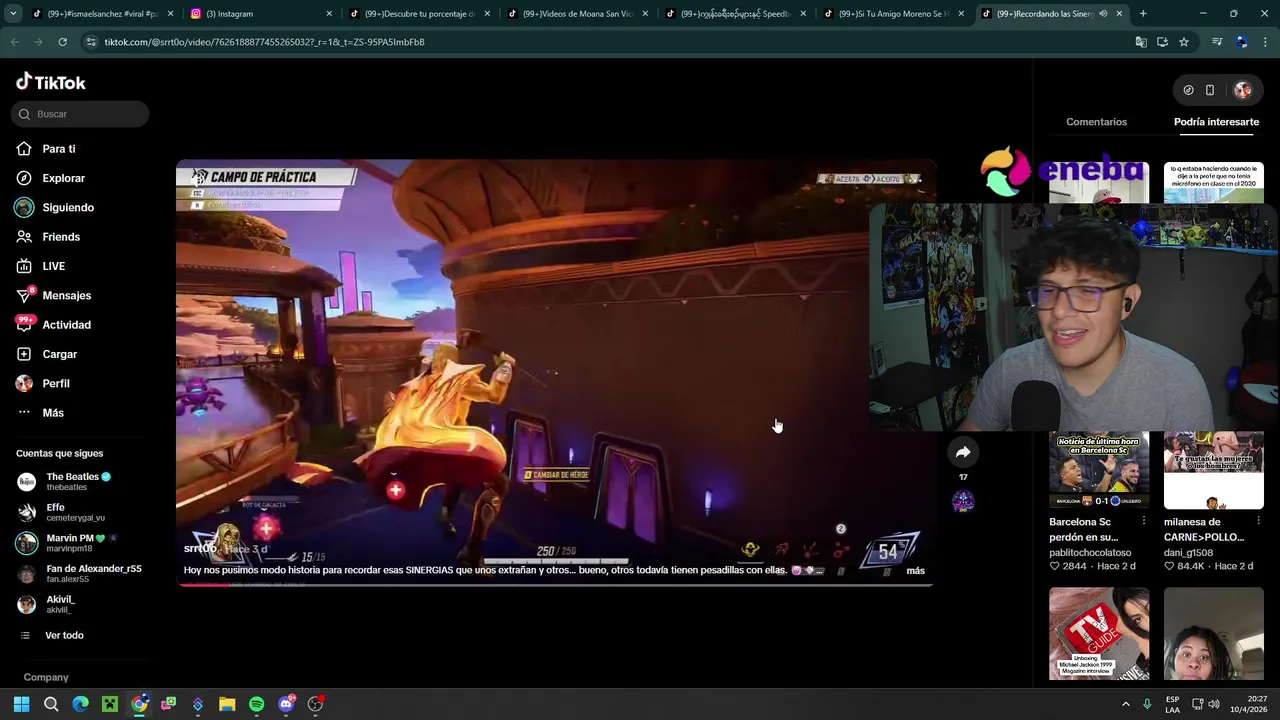Open the TV Guide Michael Jackson thumbnail

tap(1099, 633)
